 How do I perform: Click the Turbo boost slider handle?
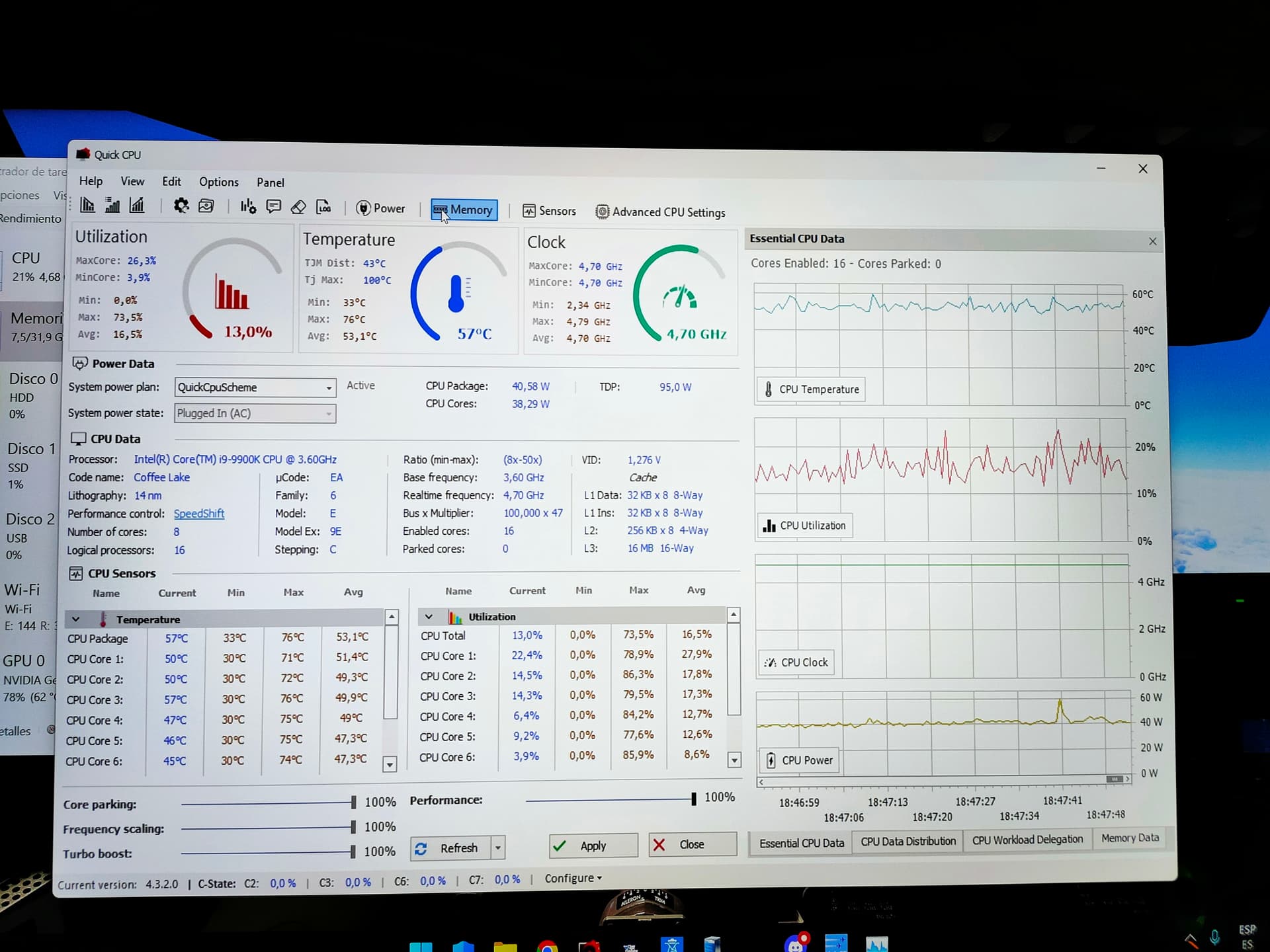tap(353, 852)
